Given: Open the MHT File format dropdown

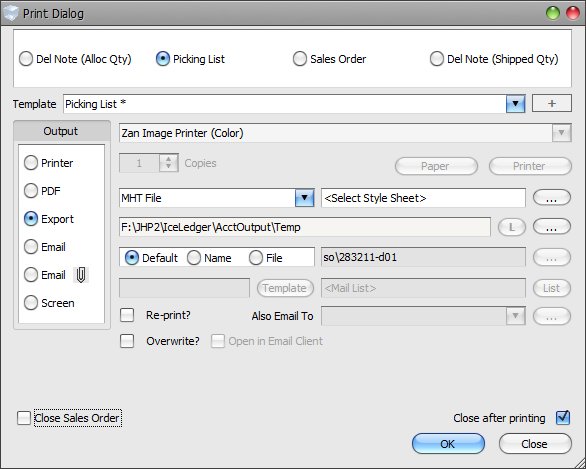Looking at the screenshot, I should pos(304,198).
